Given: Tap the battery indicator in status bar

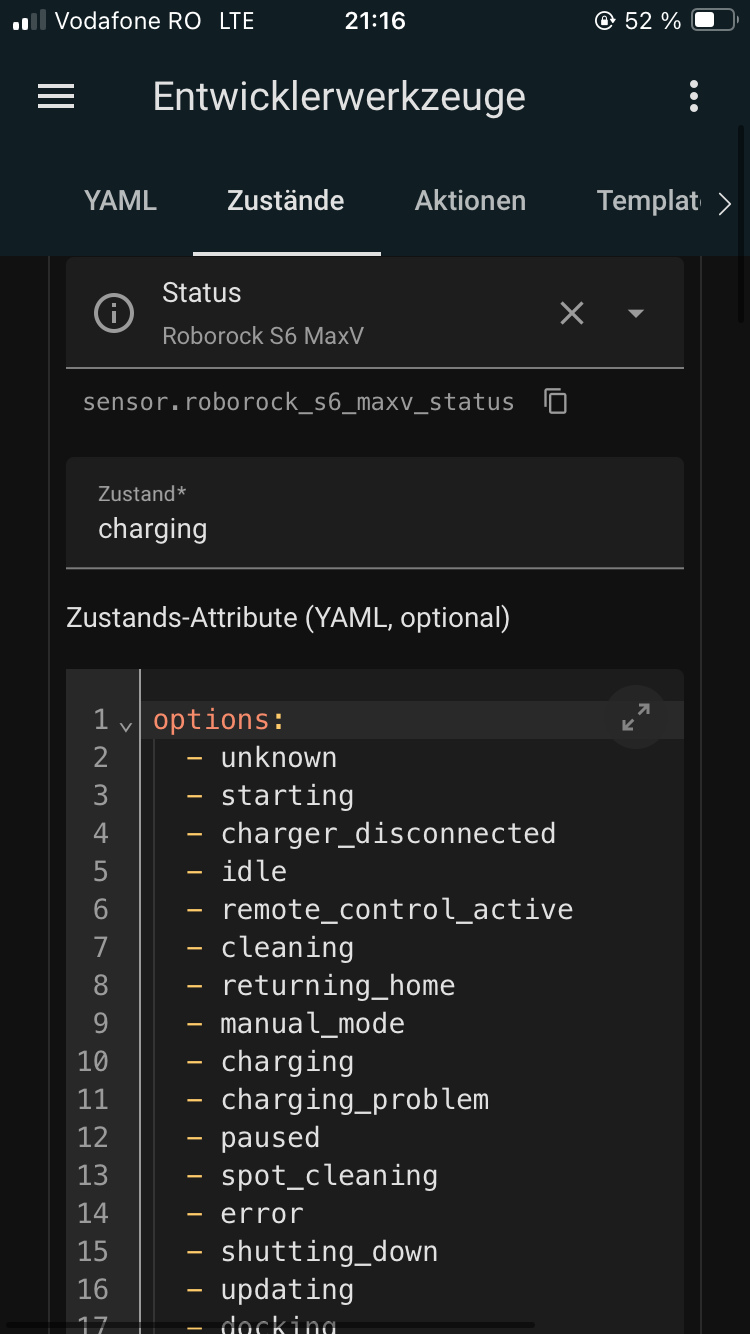Looking at the screenshot, I should tap(714, 21).
